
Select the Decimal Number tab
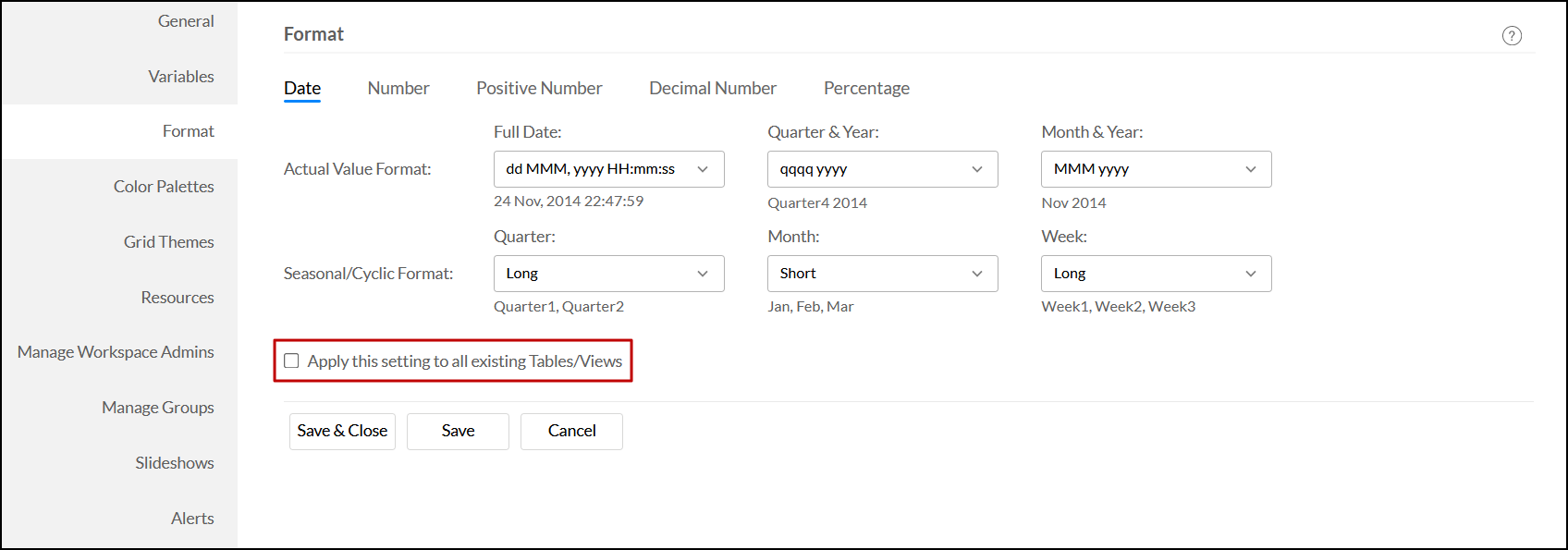pyautogui.click(x=713, y=89)
